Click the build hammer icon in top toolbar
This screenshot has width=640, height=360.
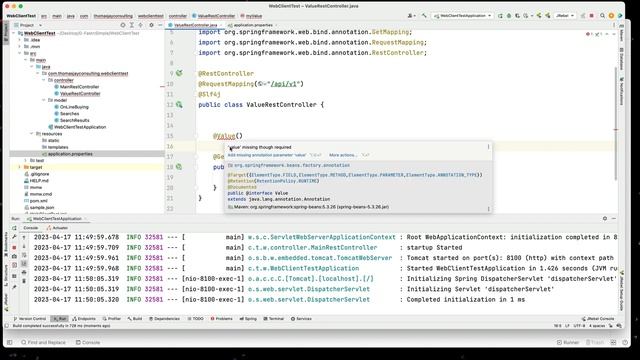click(x=424, y=16)
